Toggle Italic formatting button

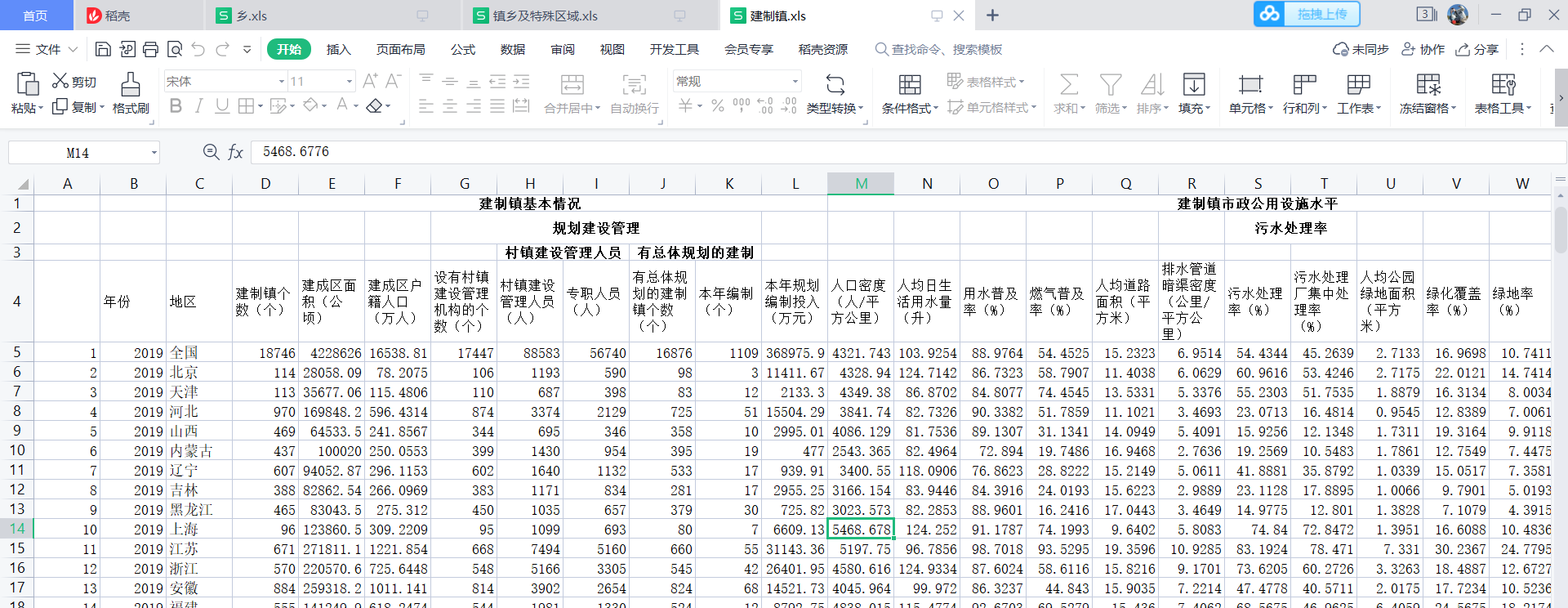click(x=198, y=106)
